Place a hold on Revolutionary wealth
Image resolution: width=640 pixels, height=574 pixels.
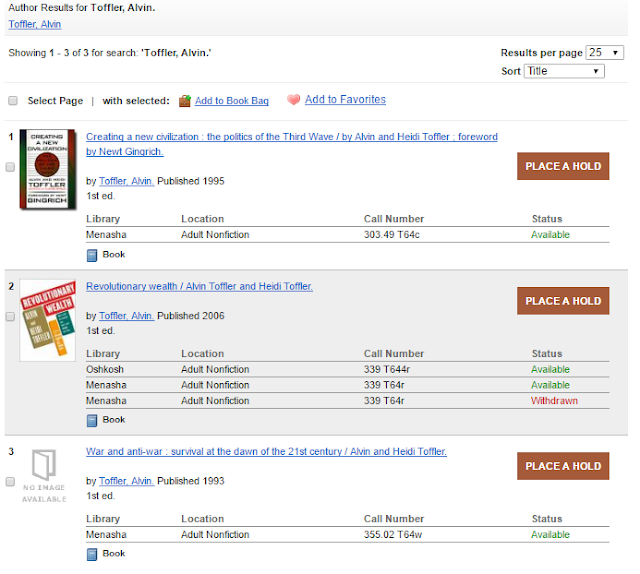coord(563,301)
